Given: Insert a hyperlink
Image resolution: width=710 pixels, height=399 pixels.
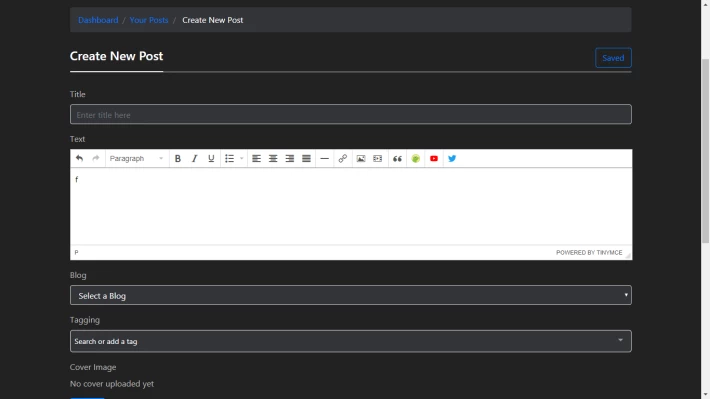Looking at the screenshot, I should pyautogui.click(x=343, y=159).
